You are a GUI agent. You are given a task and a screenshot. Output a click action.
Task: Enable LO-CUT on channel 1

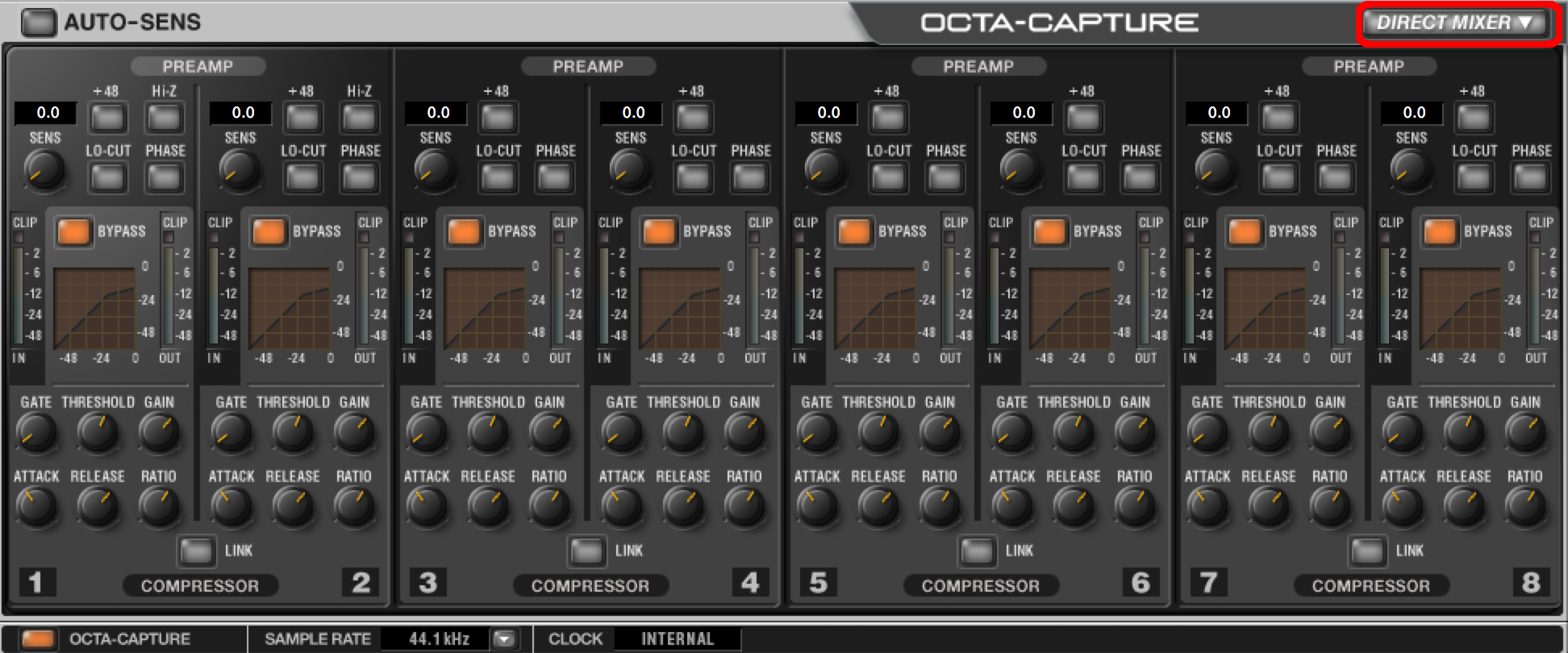point(107,177)
